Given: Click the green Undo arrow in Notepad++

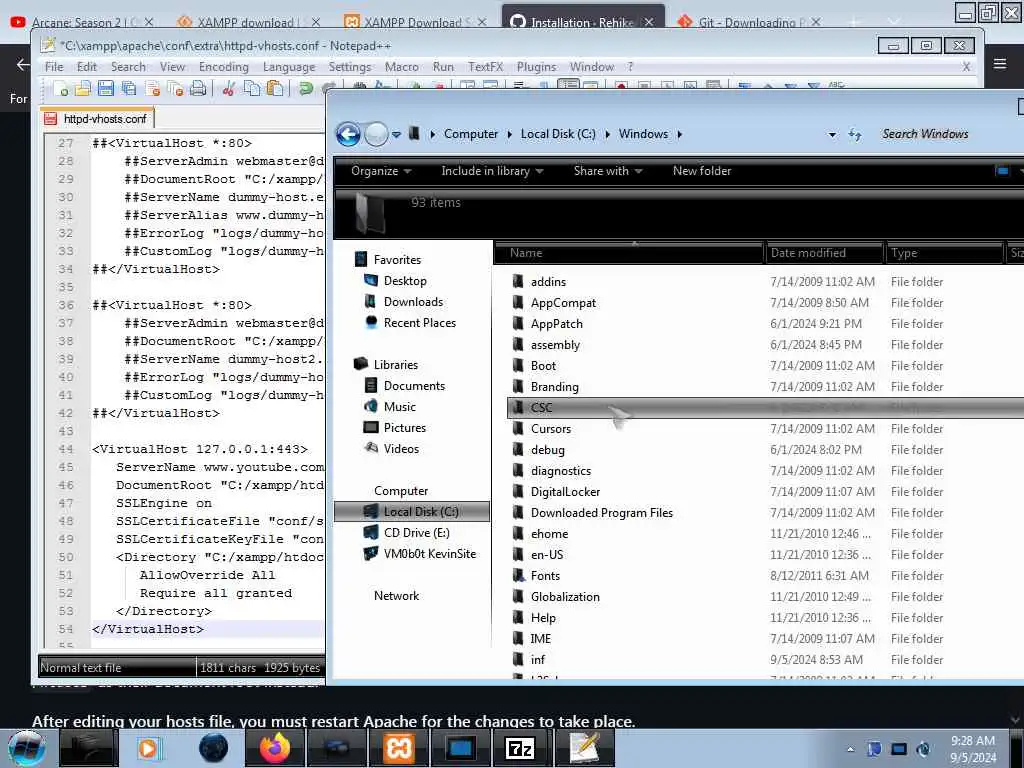Looking at the screenshot, I should [x=306, y=89].
